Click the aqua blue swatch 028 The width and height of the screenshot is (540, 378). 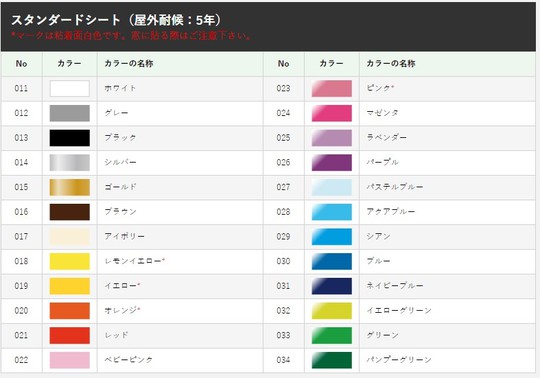click(x=332, y=212)
